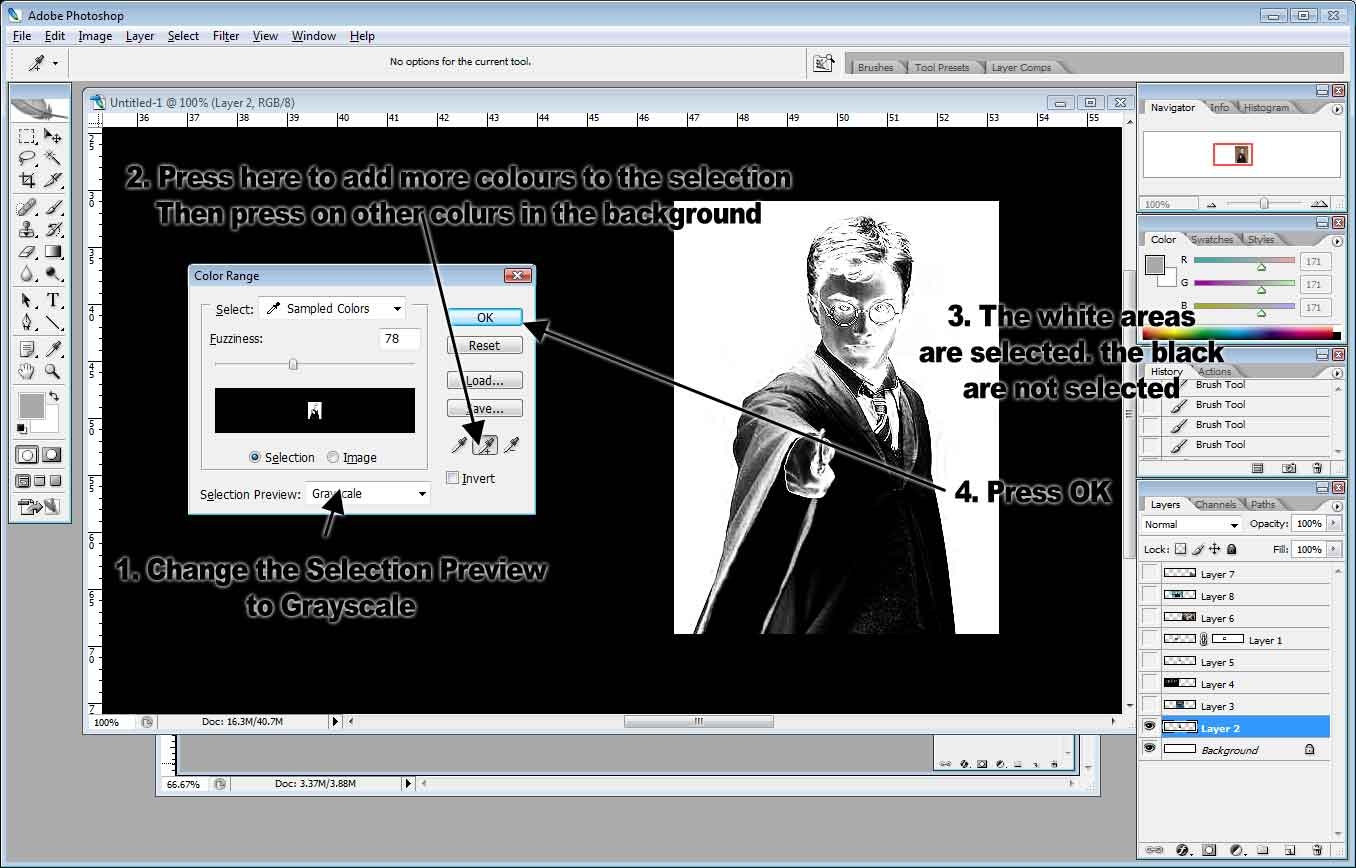Open Selection Preview Grayscale dropdown
The width and height of the screenshot is (1356, 868).
coord(367,493)
